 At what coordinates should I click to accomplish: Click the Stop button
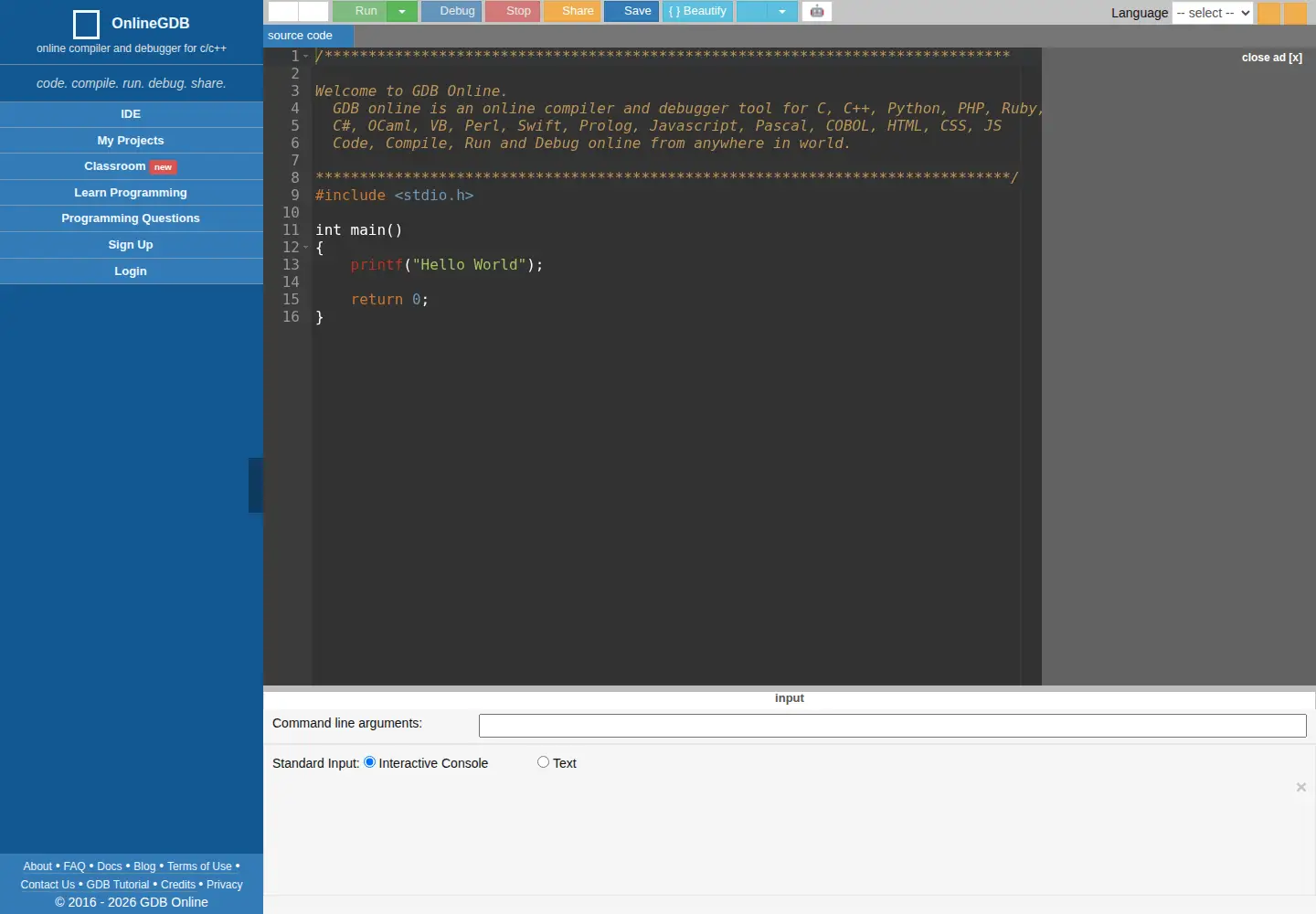pyautogui.click(x=513, y=11)
